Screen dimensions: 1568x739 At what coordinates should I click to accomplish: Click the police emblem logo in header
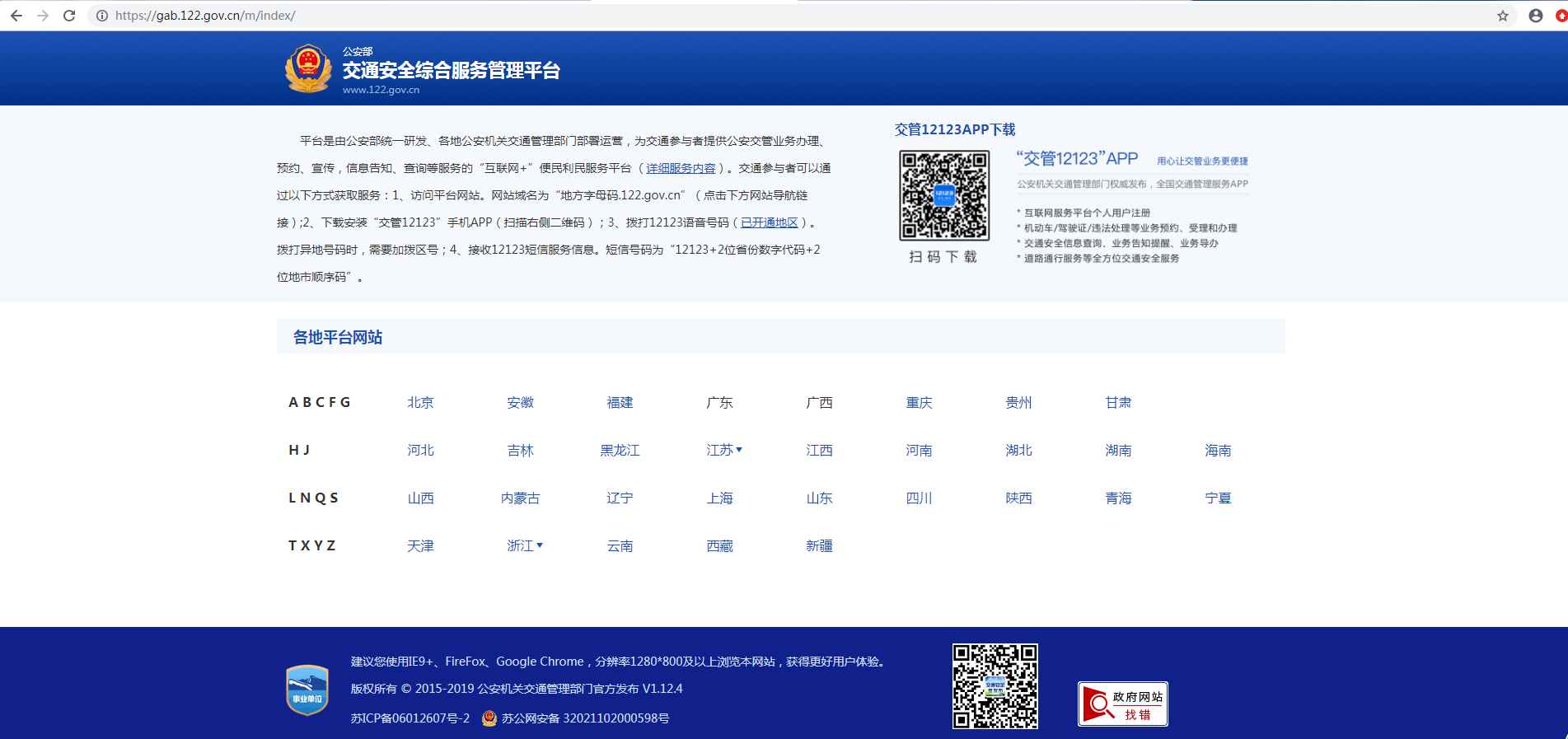click(308, 68)
